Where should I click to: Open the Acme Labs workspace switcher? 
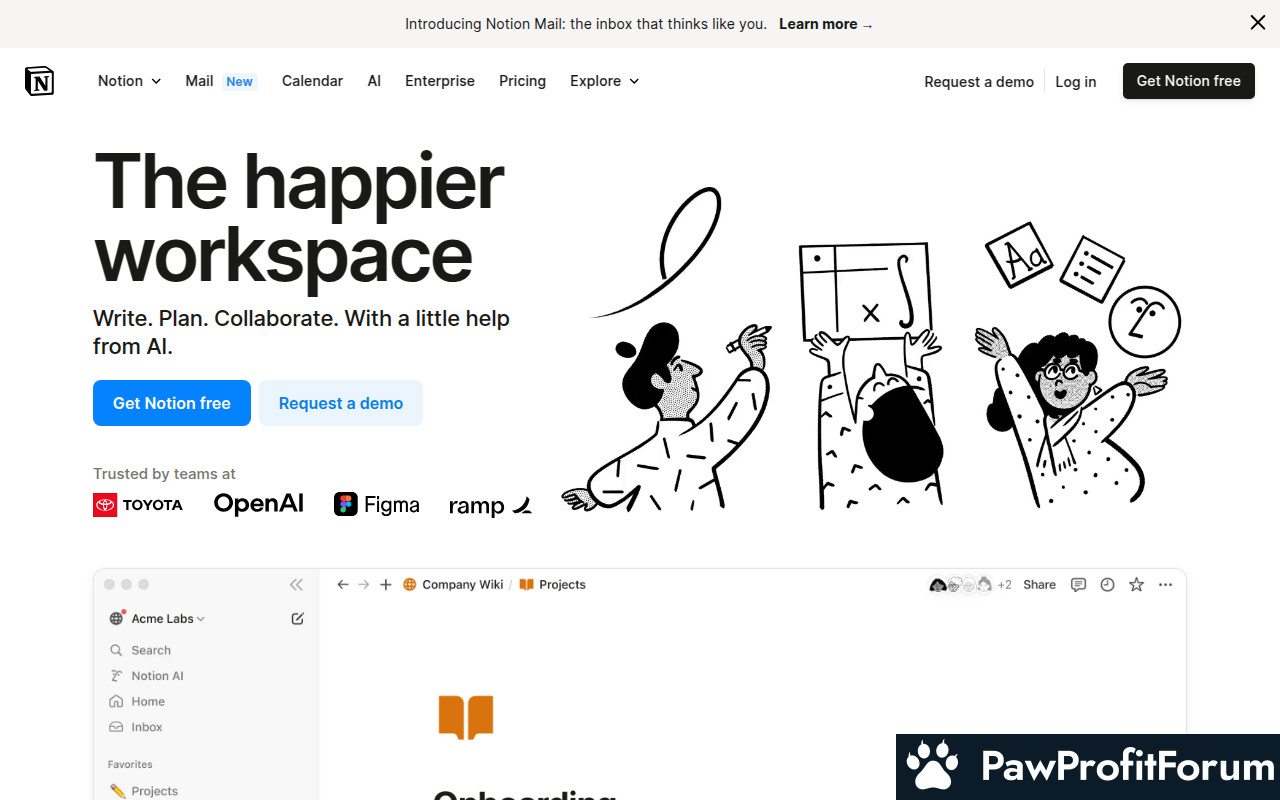[x=157, y=619]
